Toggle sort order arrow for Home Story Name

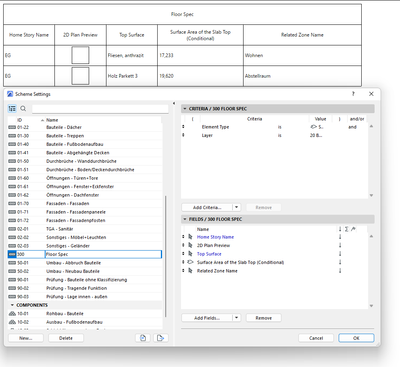(340, 237)
